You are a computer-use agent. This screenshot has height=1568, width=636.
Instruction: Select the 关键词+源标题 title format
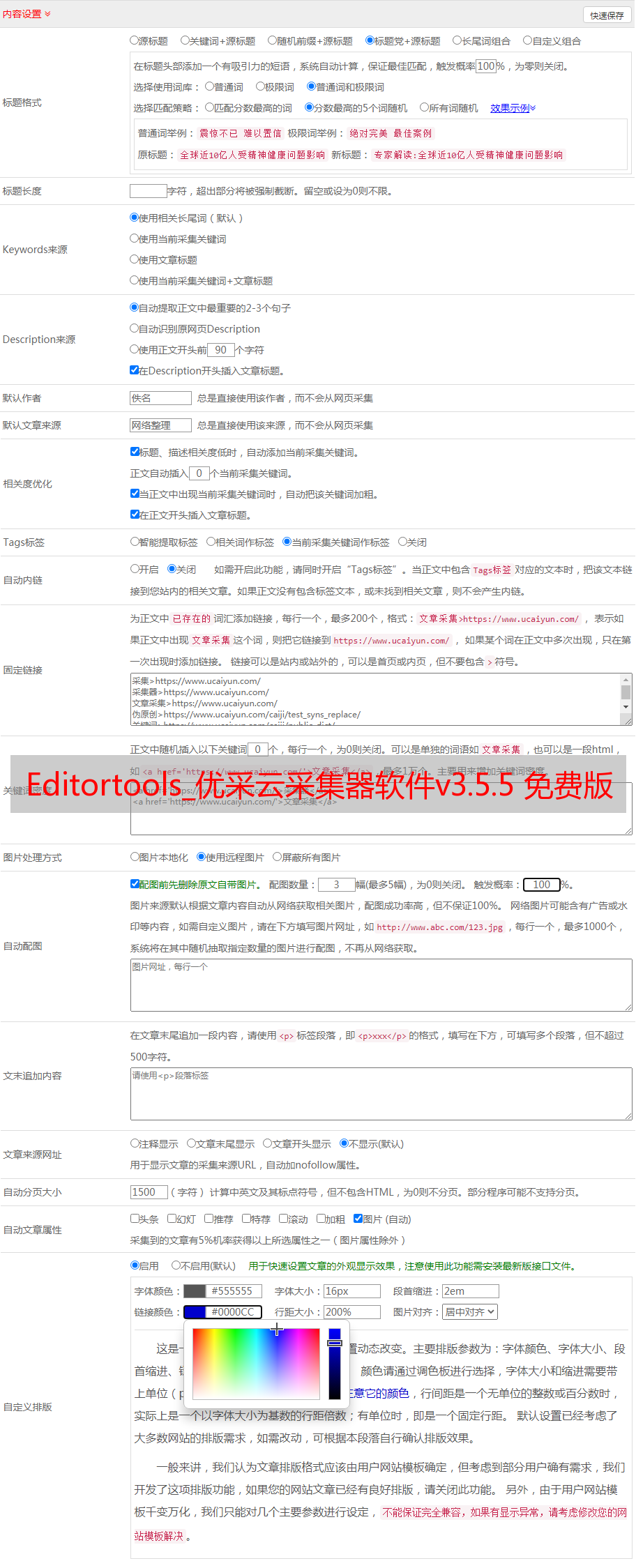pos(185,41)
